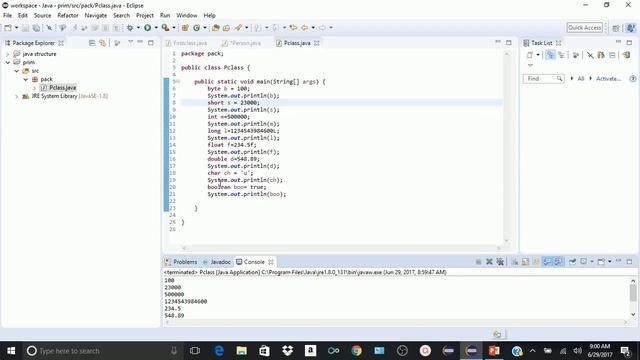
Task: Close the Pclass.java editor tab
Action: pos(317,43)
